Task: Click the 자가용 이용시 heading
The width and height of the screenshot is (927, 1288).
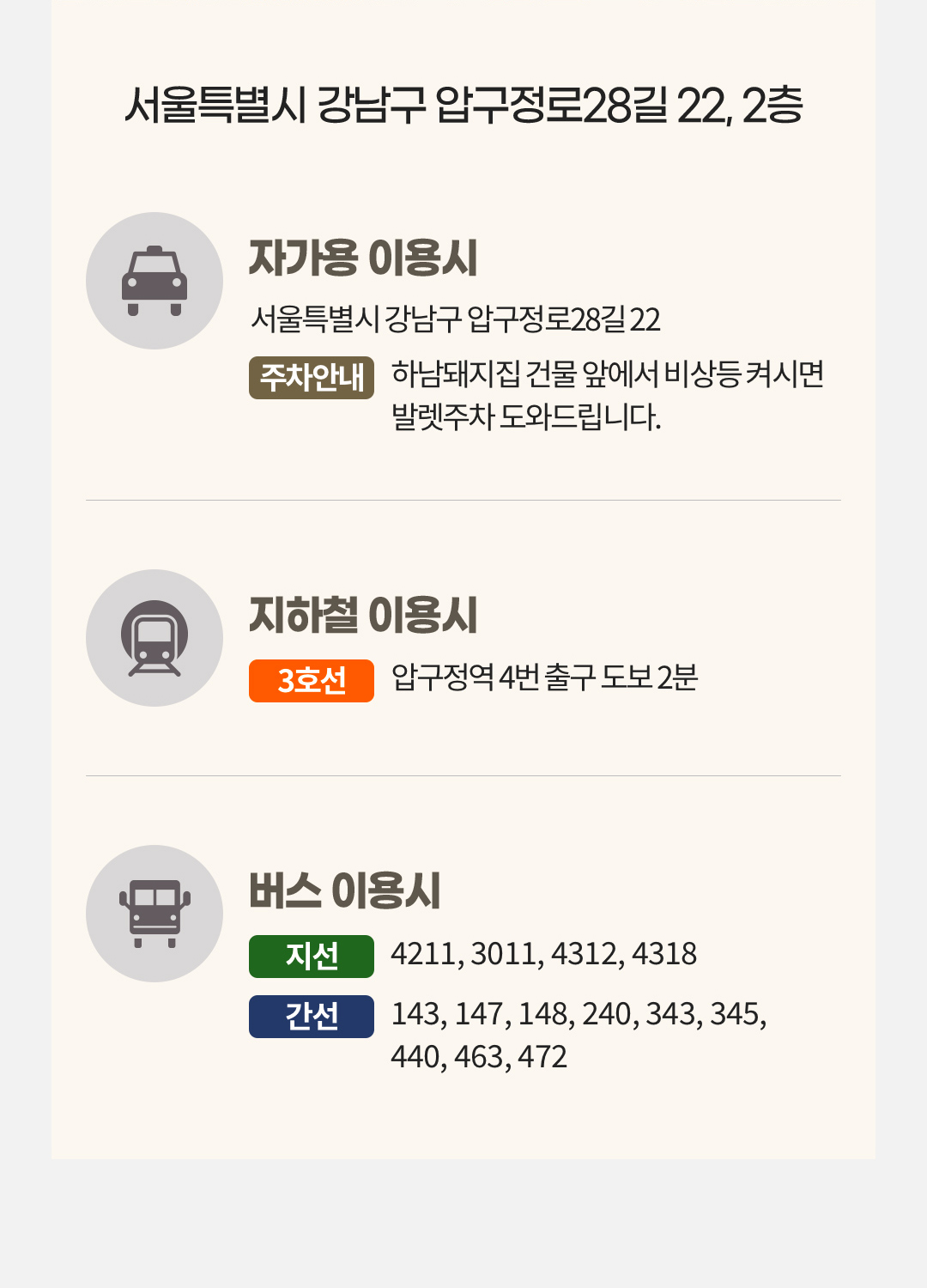Action: coord(363,258)
